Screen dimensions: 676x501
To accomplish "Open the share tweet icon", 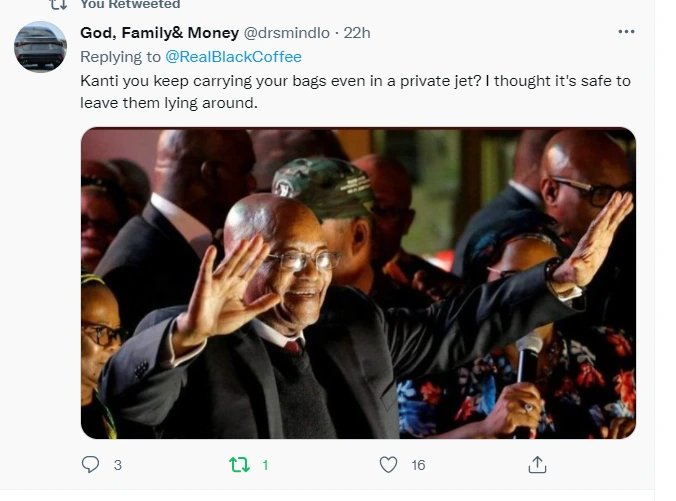I will click(537, 465).
